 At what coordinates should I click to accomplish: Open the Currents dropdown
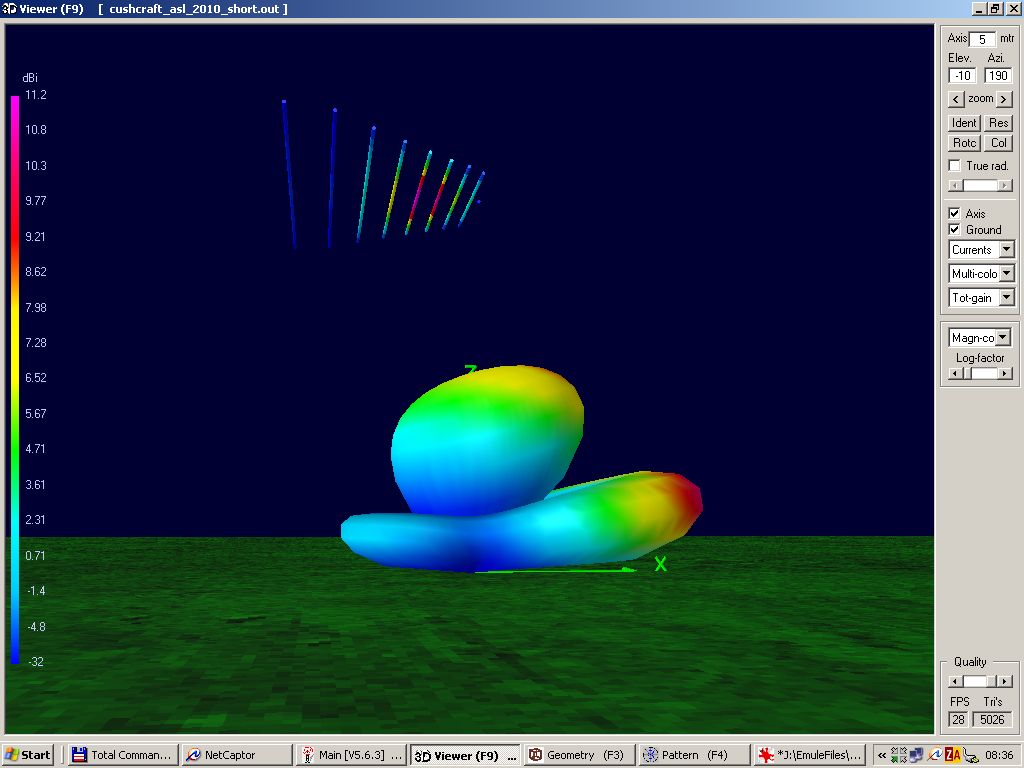1006,250
